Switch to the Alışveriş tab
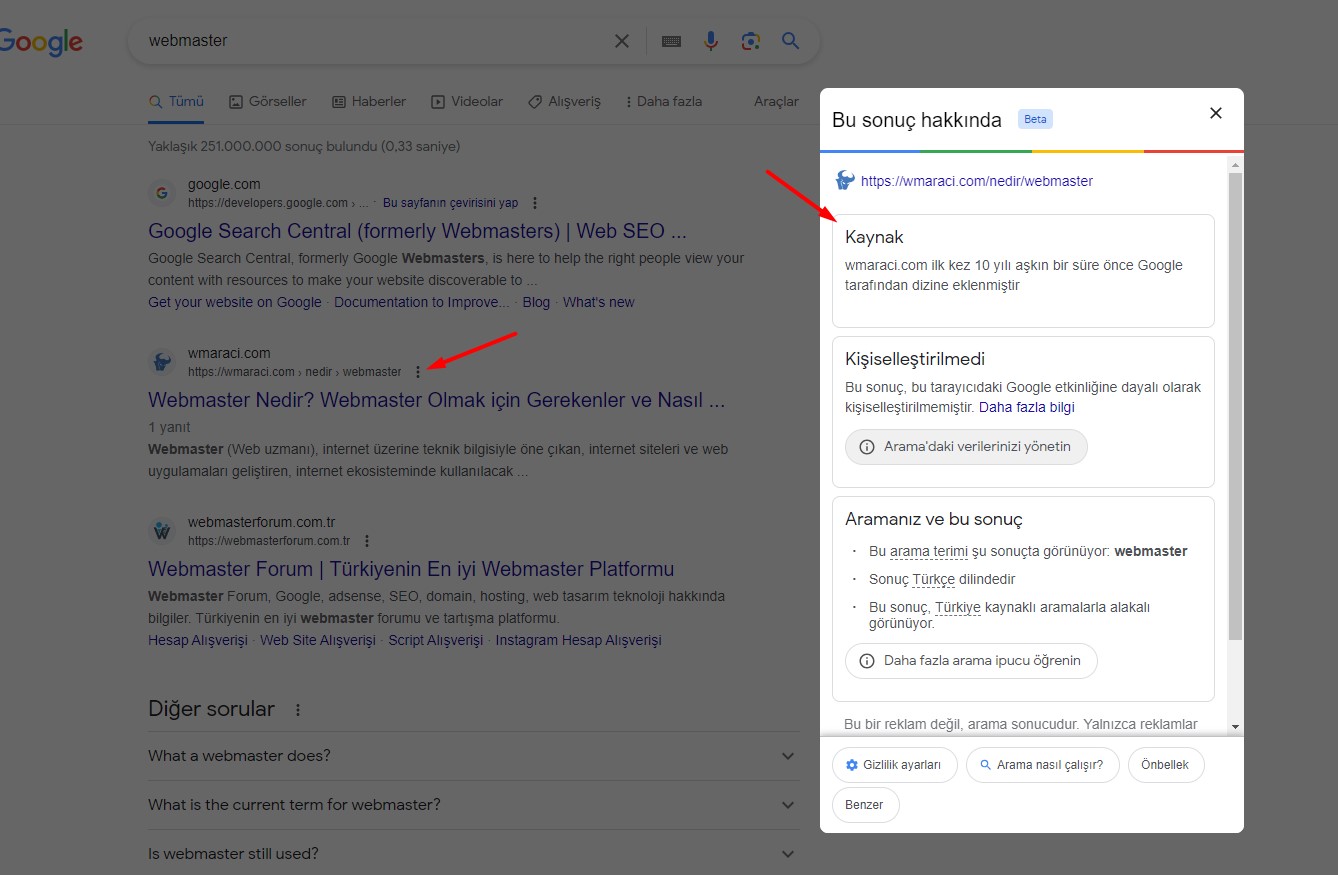Image resolution: width=1338 pixels, height=875 pixels. click(x=564, y=101)
